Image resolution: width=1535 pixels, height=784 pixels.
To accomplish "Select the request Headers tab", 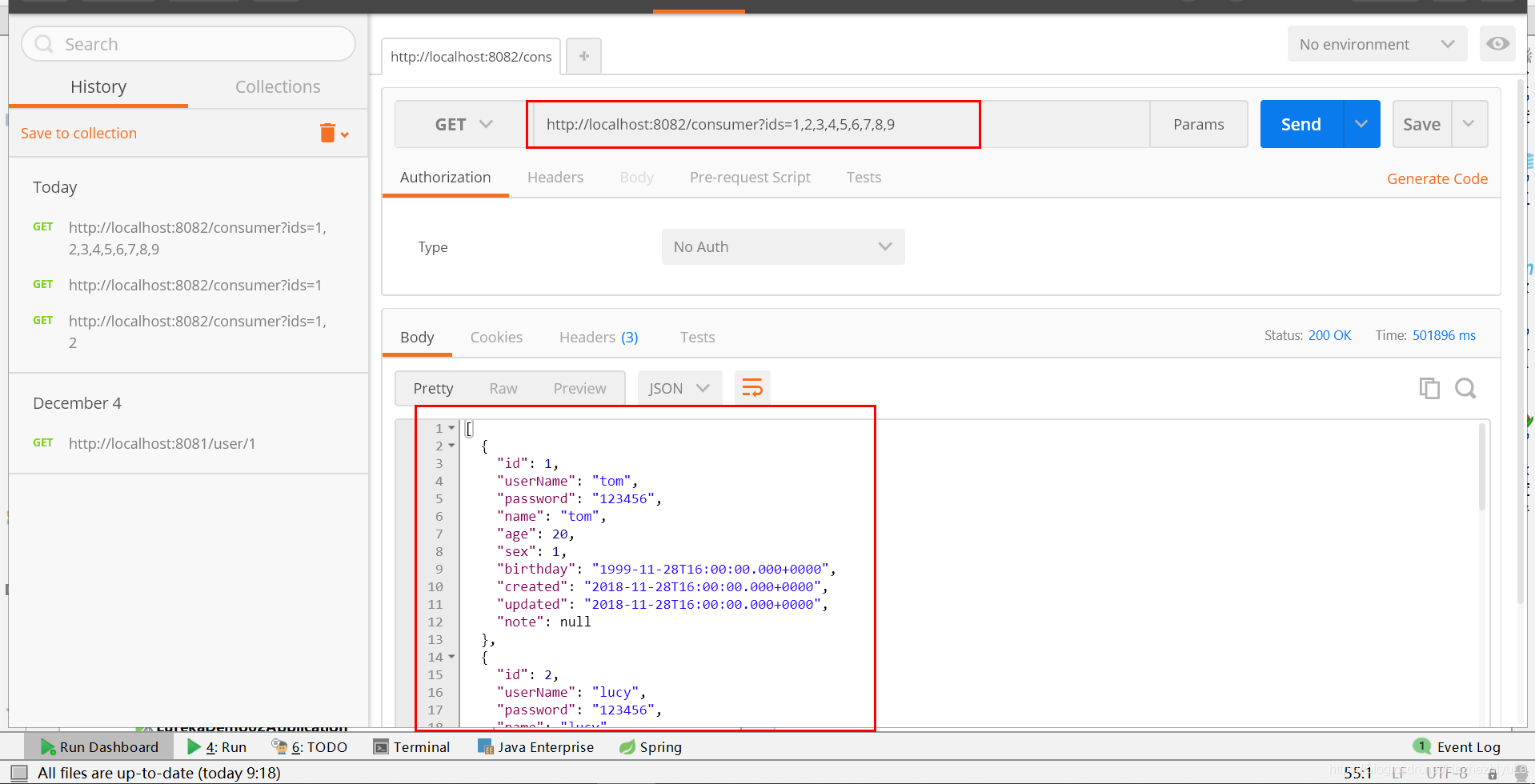I will coord(555,178).
